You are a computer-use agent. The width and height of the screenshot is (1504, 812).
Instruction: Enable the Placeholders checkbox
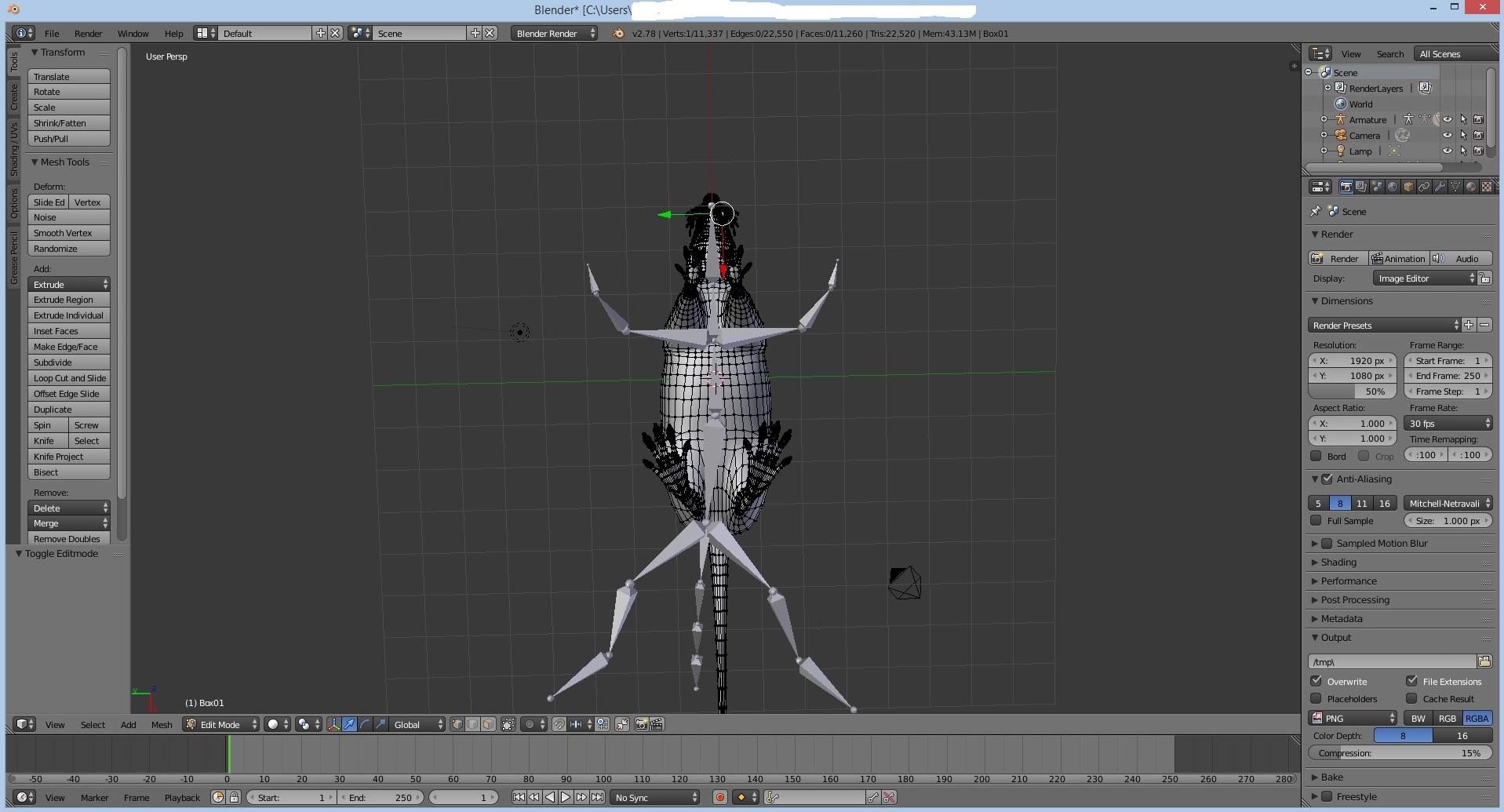tap(1316, 698)
